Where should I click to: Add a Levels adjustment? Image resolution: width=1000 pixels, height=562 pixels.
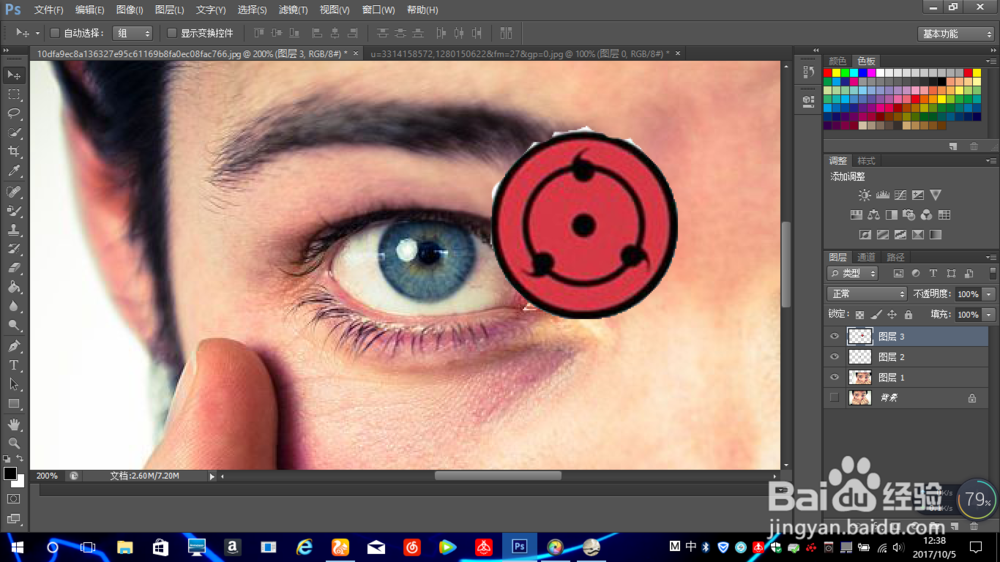(883, 195)
